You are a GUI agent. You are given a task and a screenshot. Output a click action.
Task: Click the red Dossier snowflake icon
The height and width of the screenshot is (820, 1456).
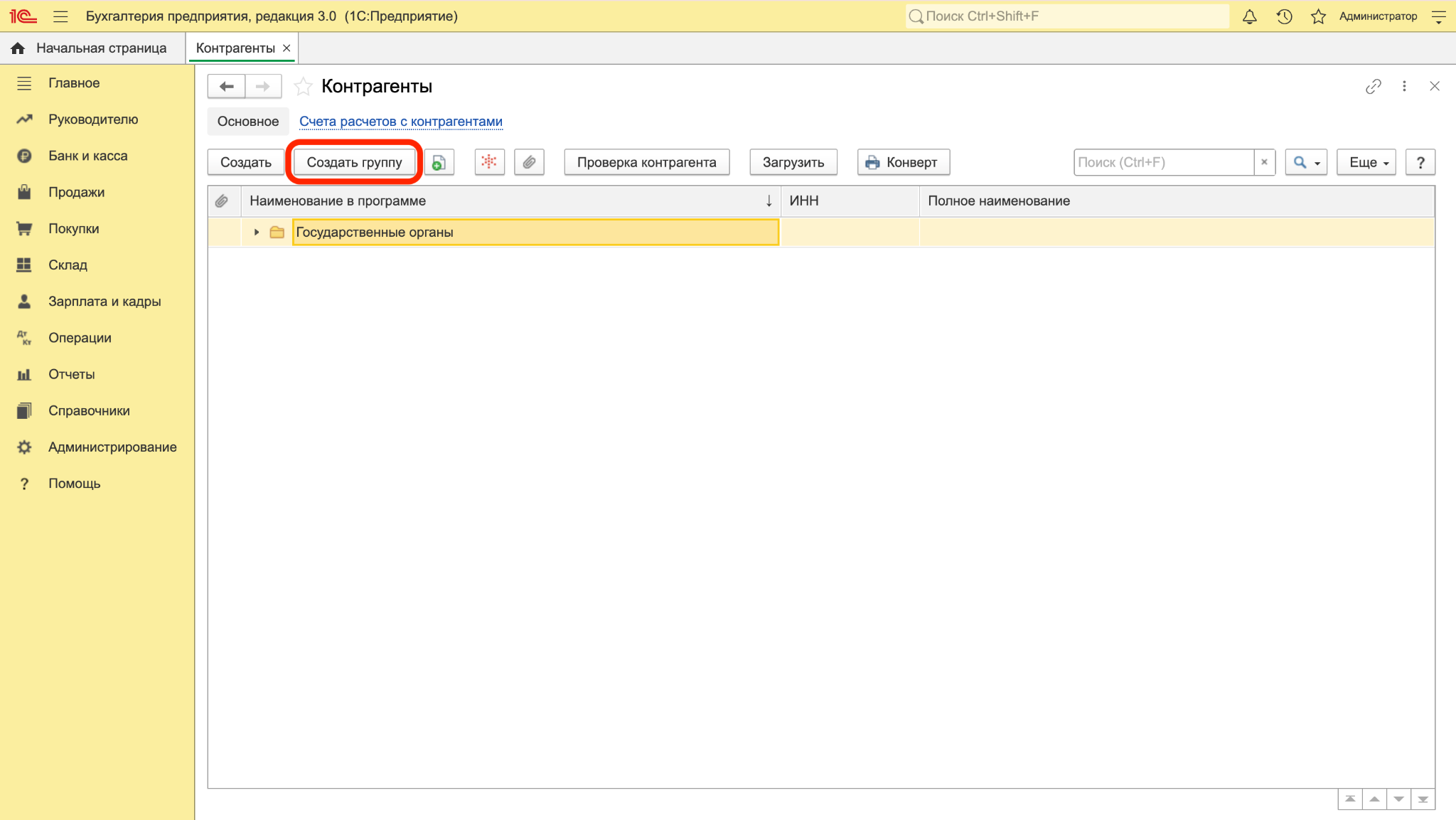click(x=489, y=162)
